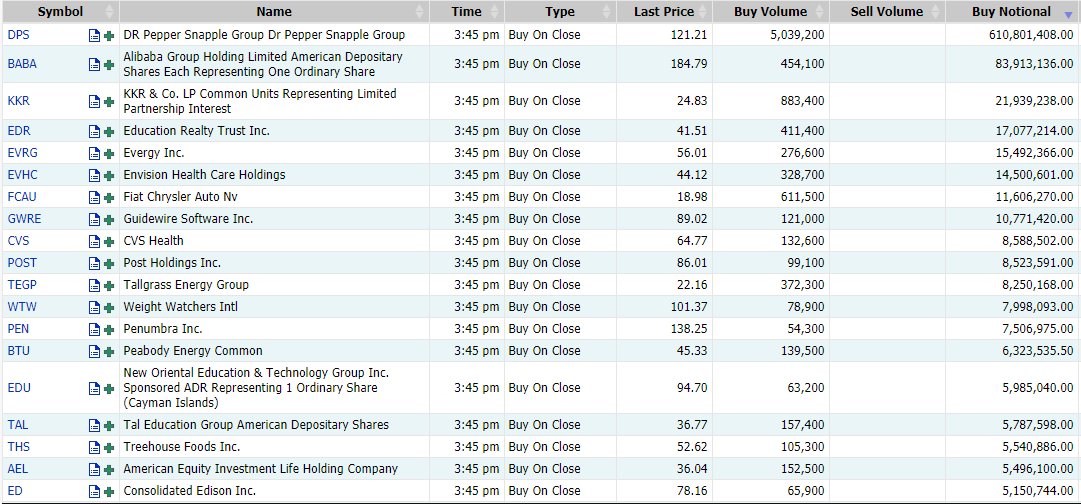Image resolution: width=1081 pixels, height=504 pixels.
Task: Open the CVS symbol link
Action: click(x=18, y=241)
